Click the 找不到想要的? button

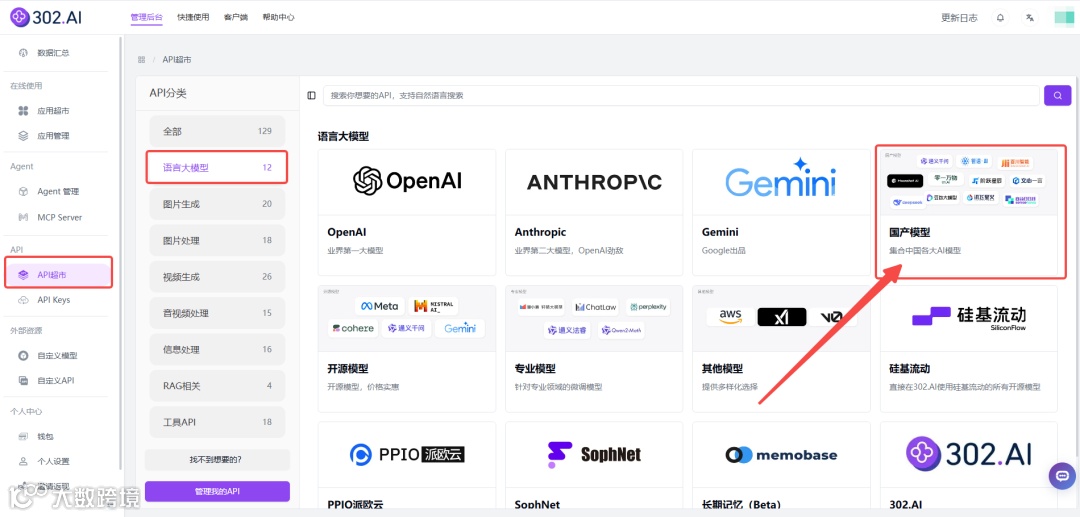click(217, 459)
